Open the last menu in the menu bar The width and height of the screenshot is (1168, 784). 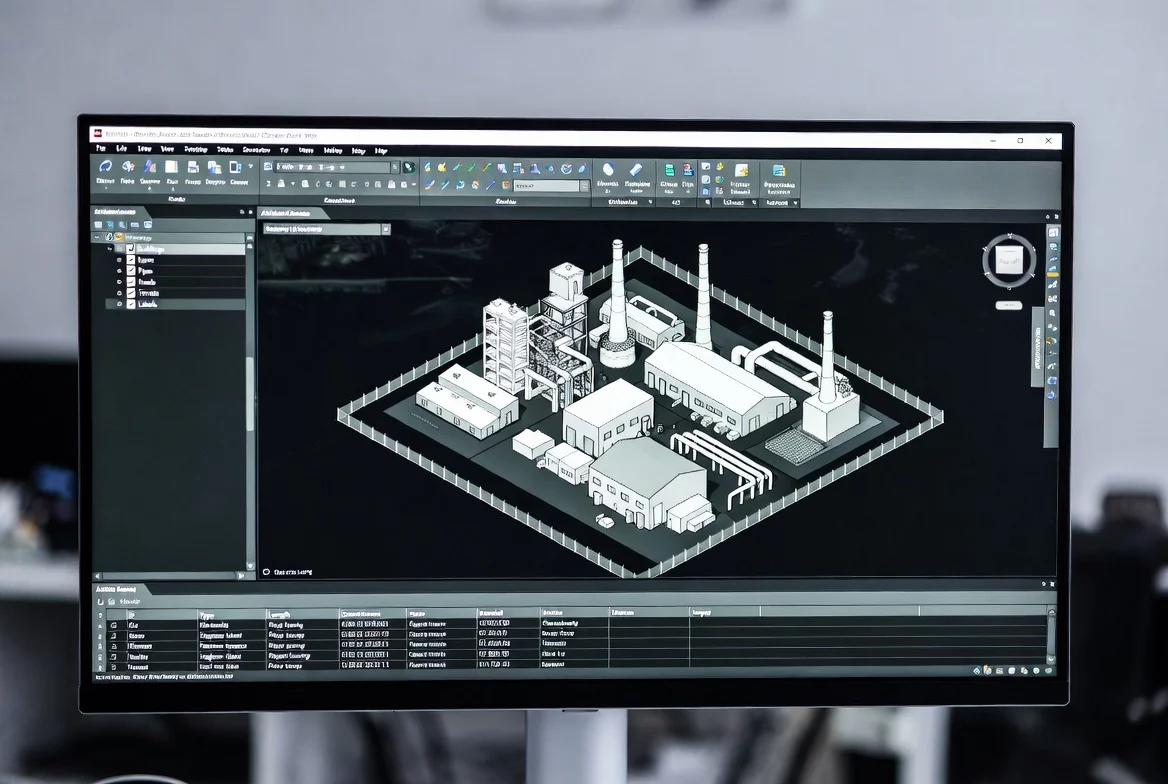381,151
